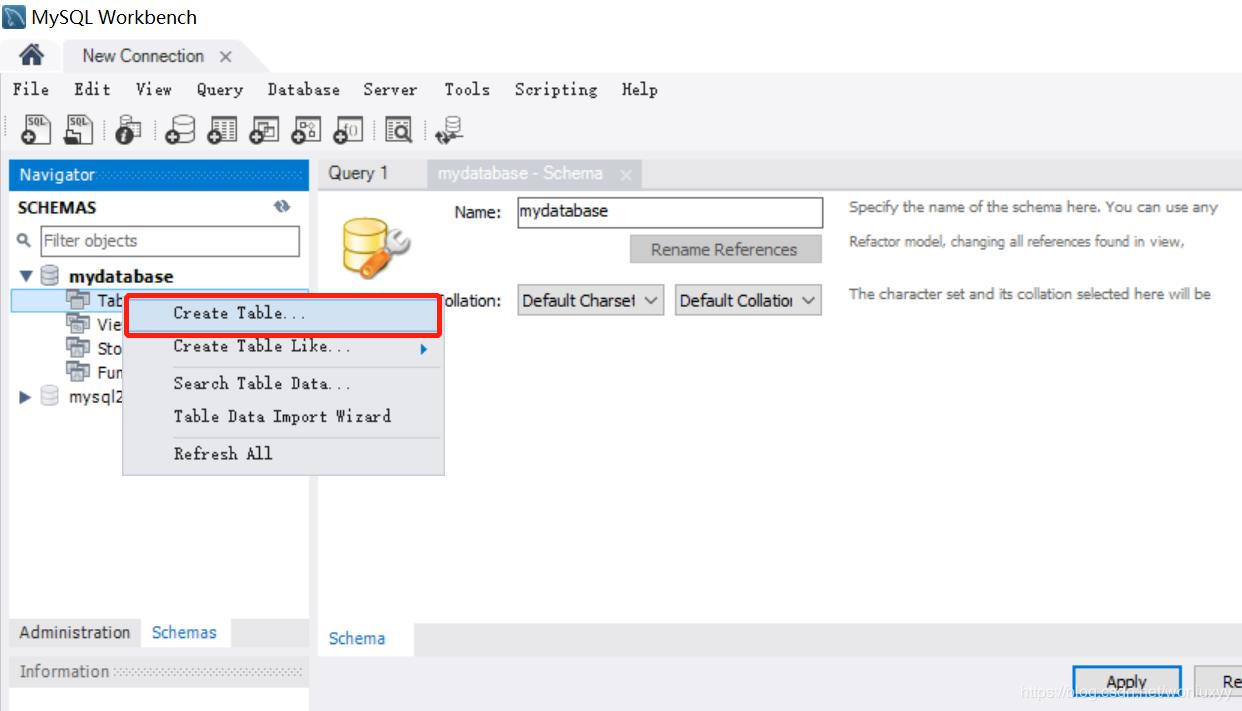
Task: Open the Scripting menu
Action: 556,90
